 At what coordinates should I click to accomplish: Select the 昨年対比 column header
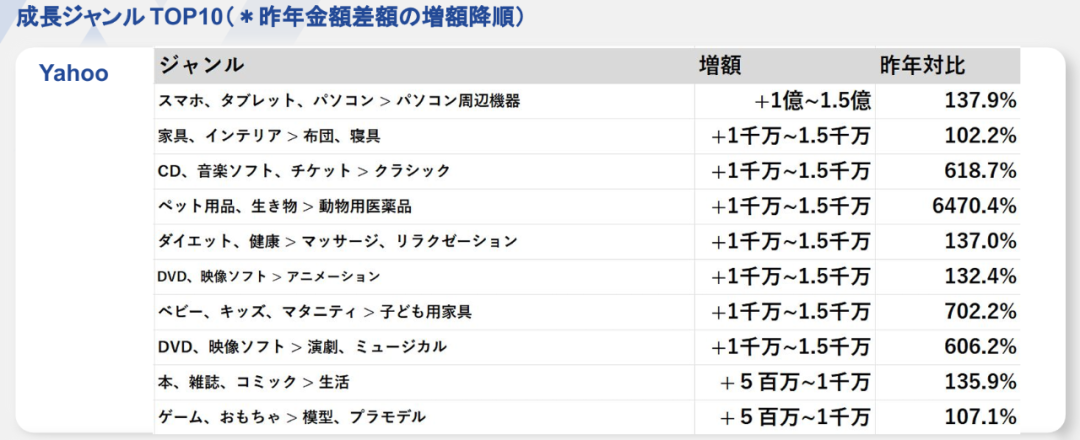click(x=922, y=66)
